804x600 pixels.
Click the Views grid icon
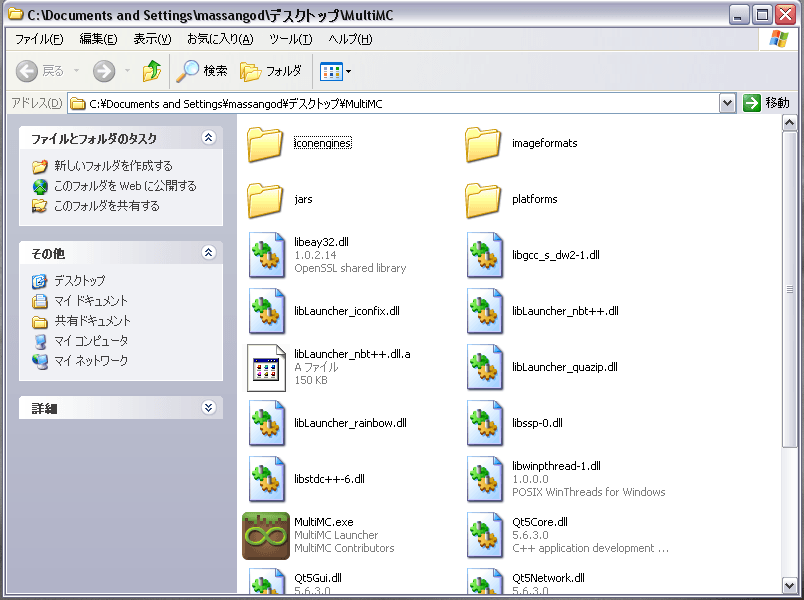[331, 71]
